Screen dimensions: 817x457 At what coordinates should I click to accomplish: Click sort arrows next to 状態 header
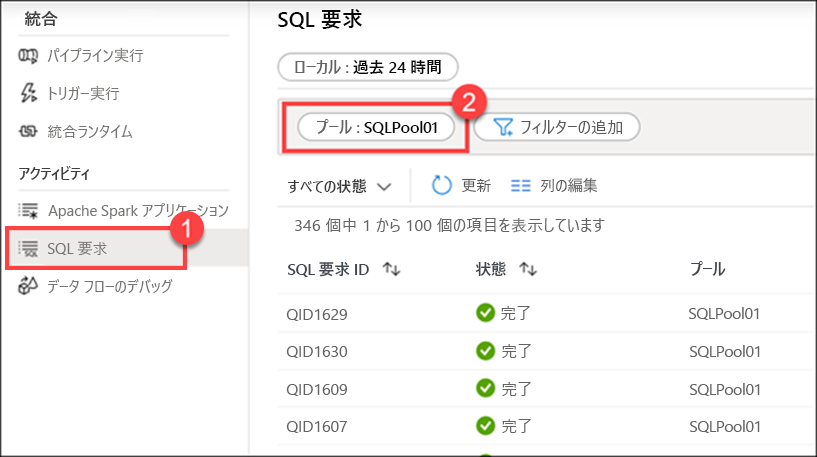point(528,269)
